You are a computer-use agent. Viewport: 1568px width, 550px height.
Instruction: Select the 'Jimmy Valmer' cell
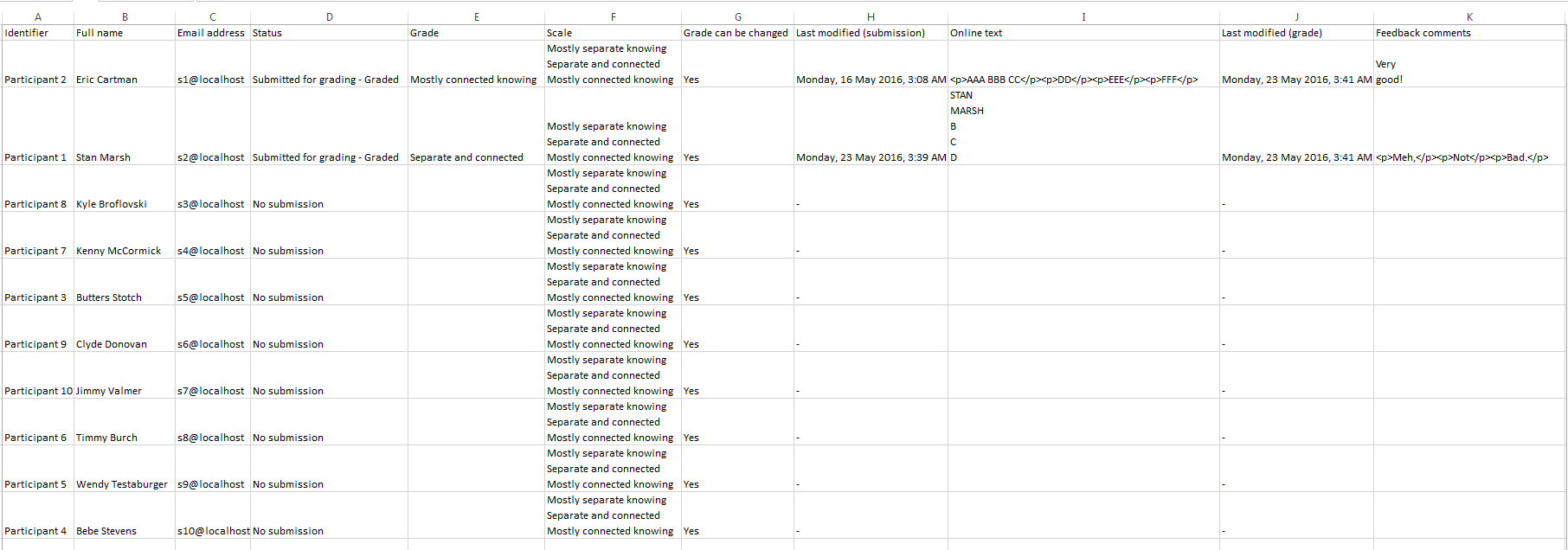[x=125, y=375]
